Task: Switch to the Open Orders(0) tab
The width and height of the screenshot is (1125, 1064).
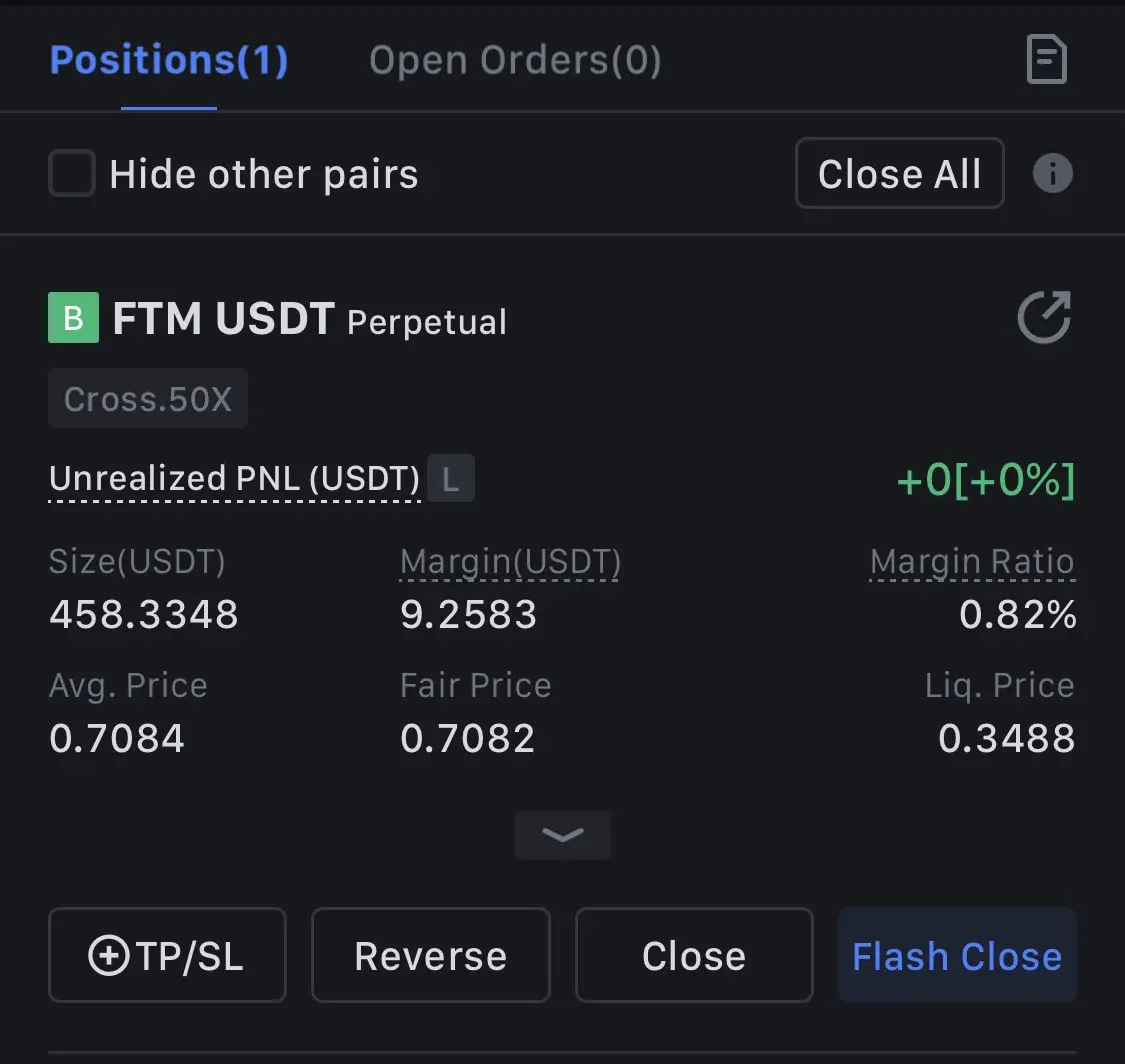Action: coord(515,60)
